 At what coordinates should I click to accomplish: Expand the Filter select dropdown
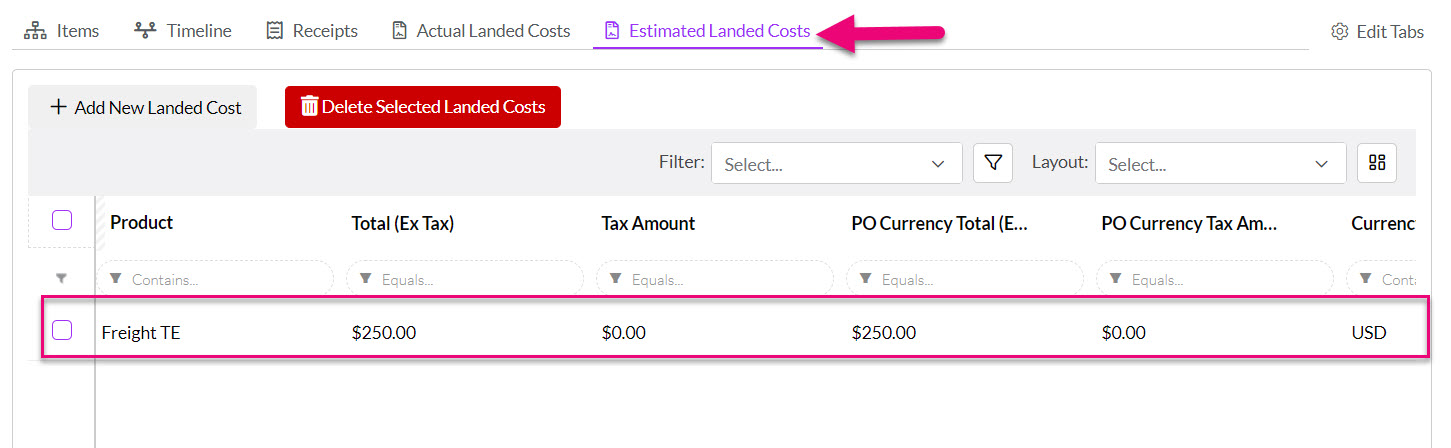836,164
